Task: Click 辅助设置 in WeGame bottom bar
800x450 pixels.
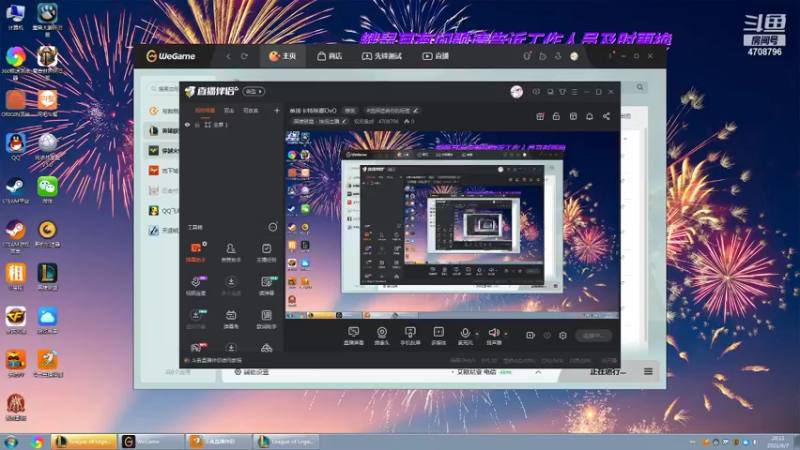Action: (x=251, y=372)
